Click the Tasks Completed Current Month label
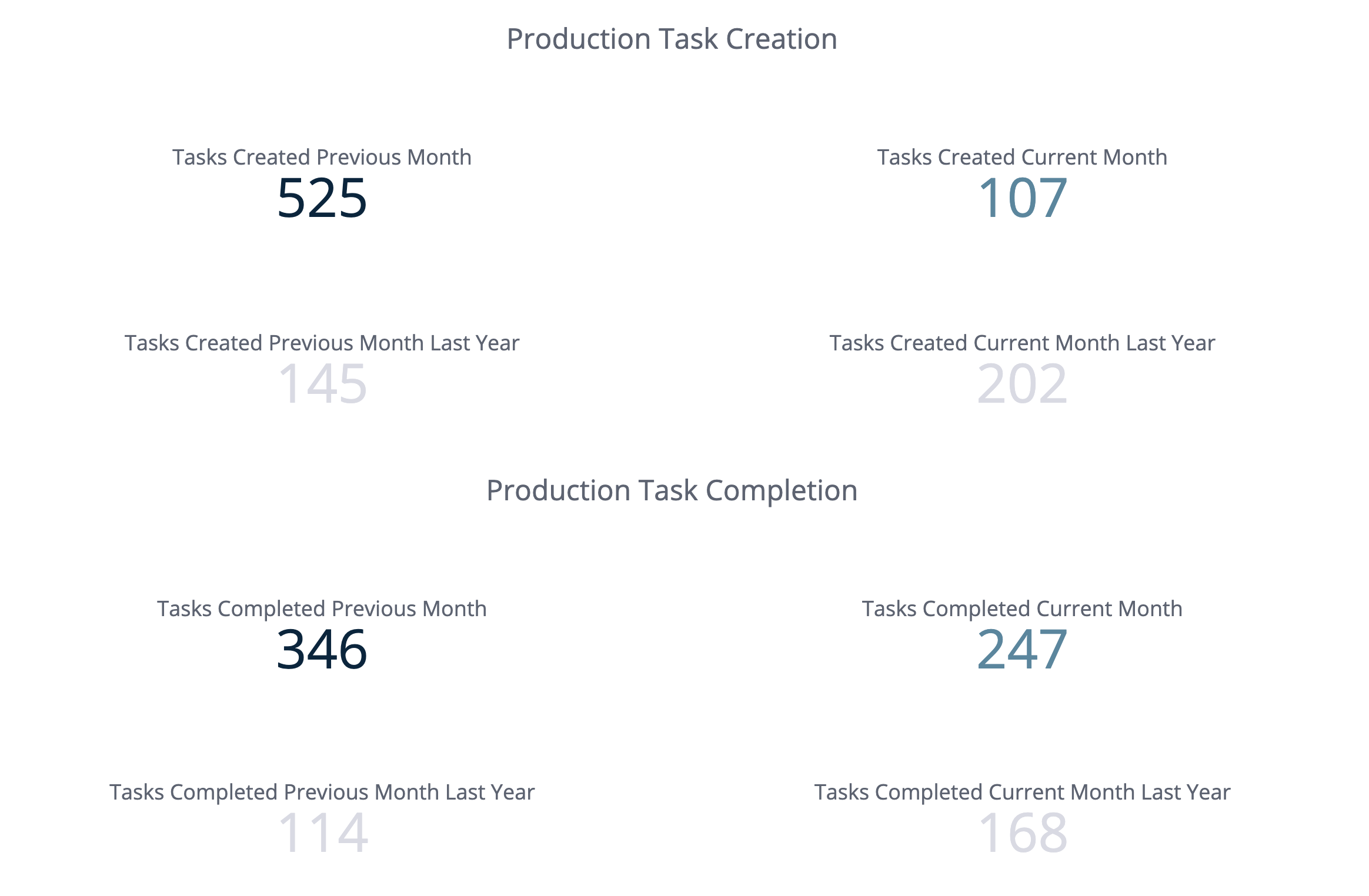 (1022, 609)
